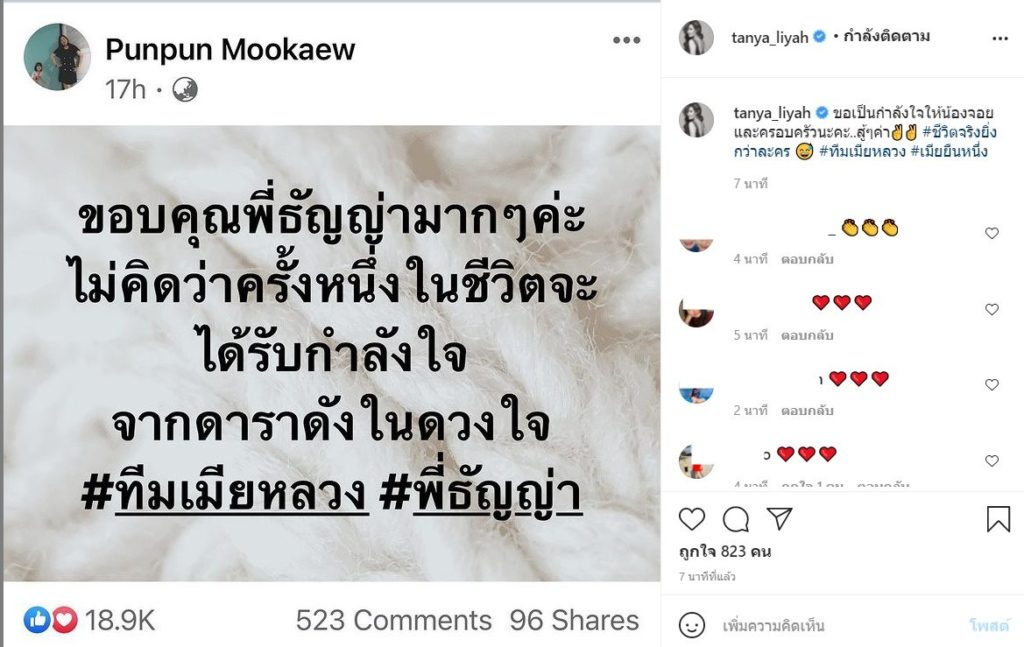
Task: Click the comment speech bubble icon
Action: 735,519
